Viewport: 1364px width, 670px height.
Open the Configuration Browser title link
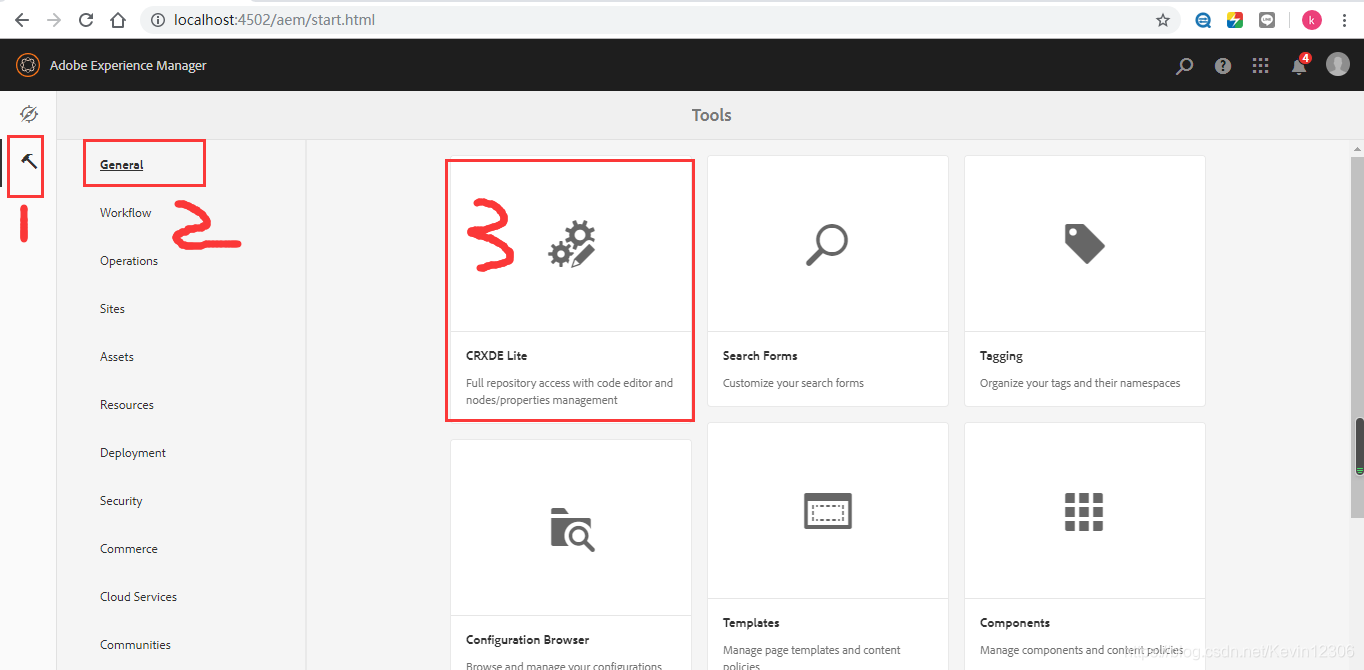click(528, 640)
